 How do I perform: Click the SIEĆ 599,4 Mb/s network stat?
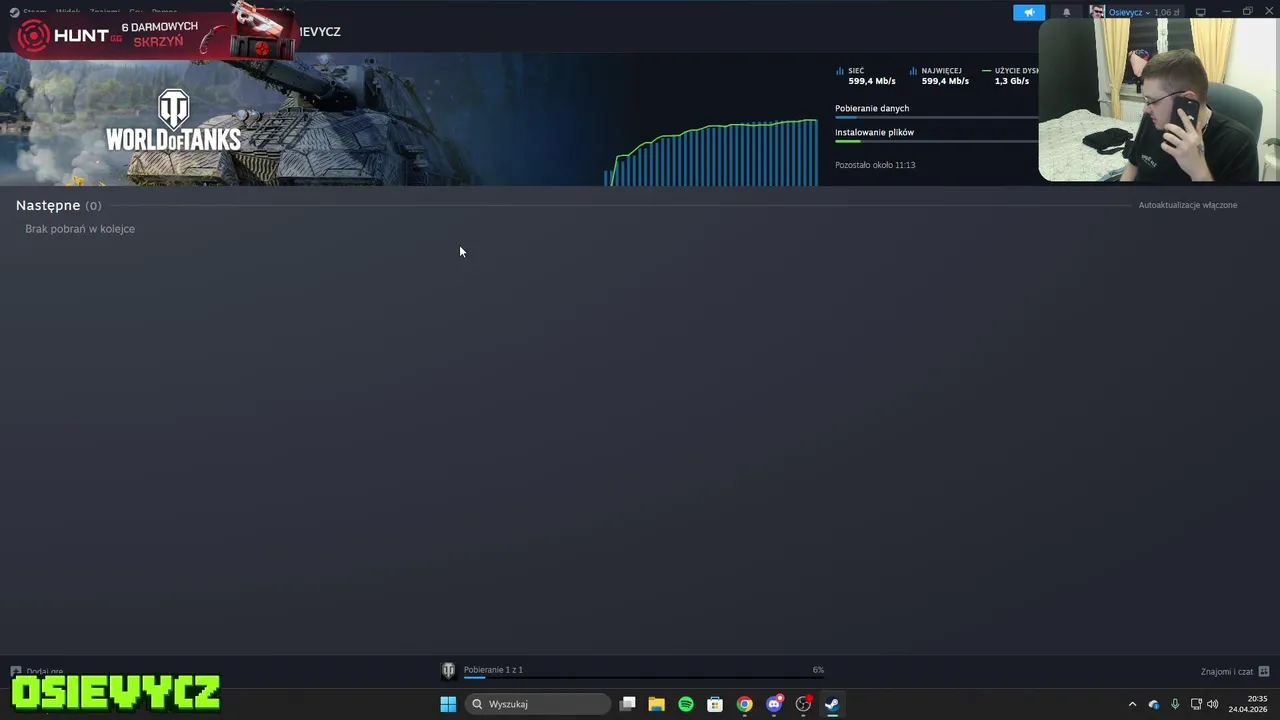[866, 76]
